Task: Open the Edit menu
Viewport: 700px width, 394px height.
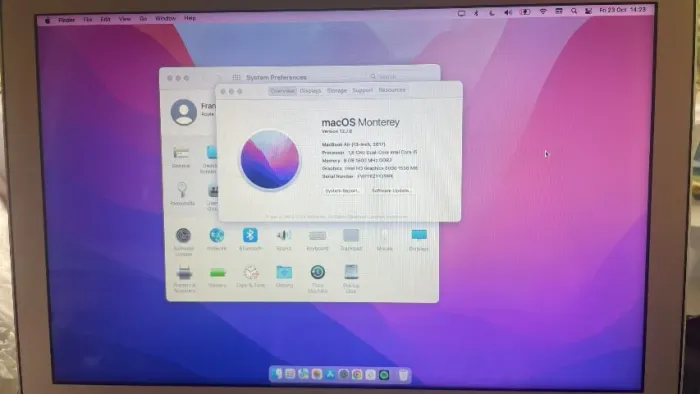Action: click(x=105, y=19)
